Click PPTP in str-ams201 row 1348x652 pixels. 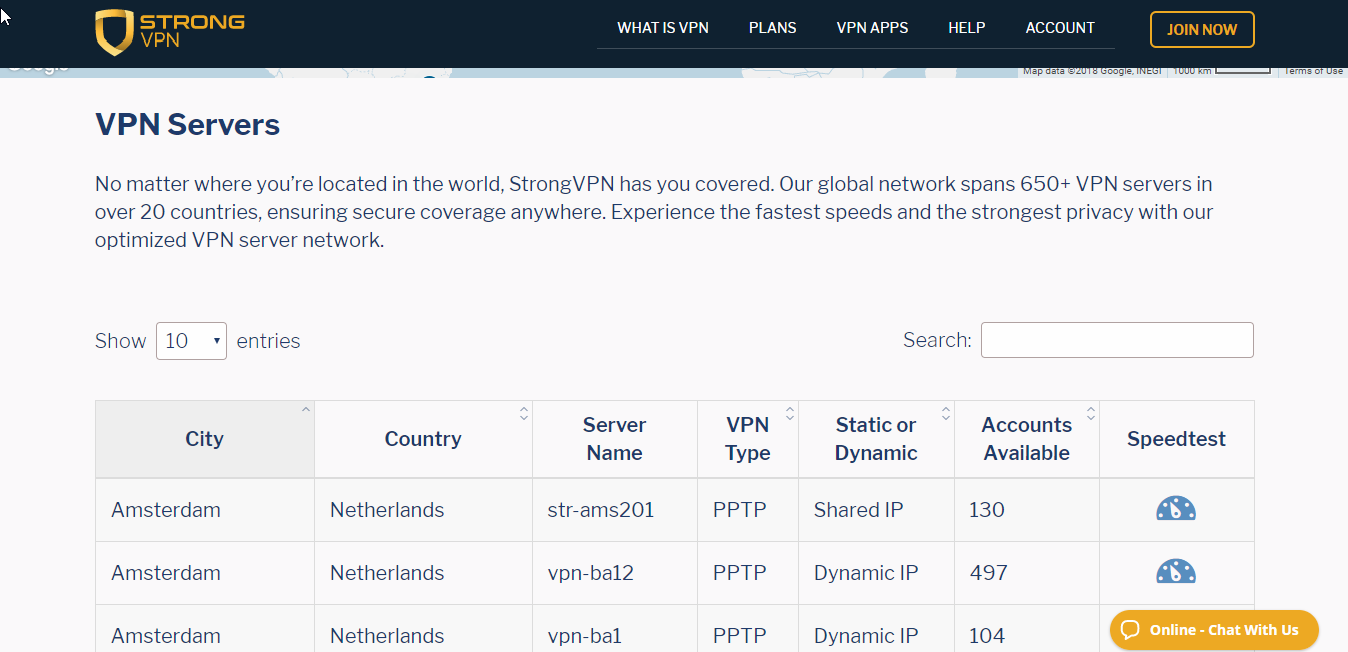point(740,510)
